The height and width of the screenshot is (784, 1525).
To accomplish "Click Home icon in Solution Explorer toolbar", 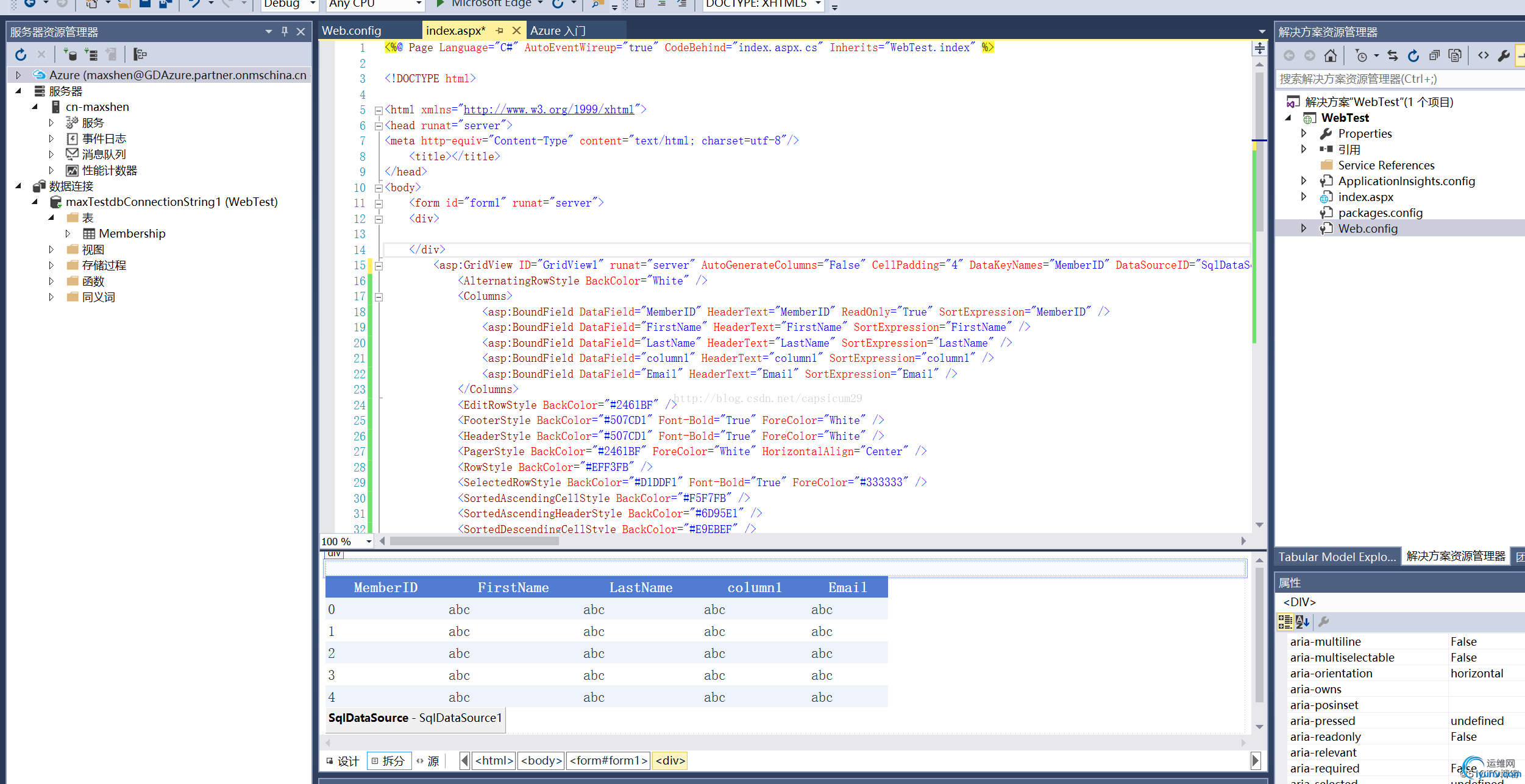I will [1331, 56].
